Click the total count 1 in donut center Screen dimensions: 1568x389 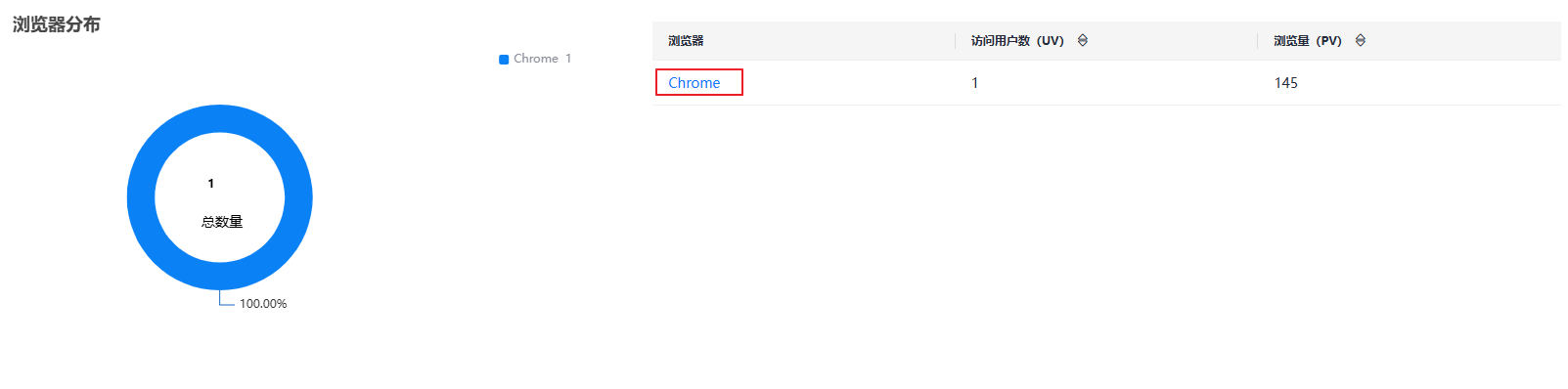pyautogui.click(x=210, y=184)
